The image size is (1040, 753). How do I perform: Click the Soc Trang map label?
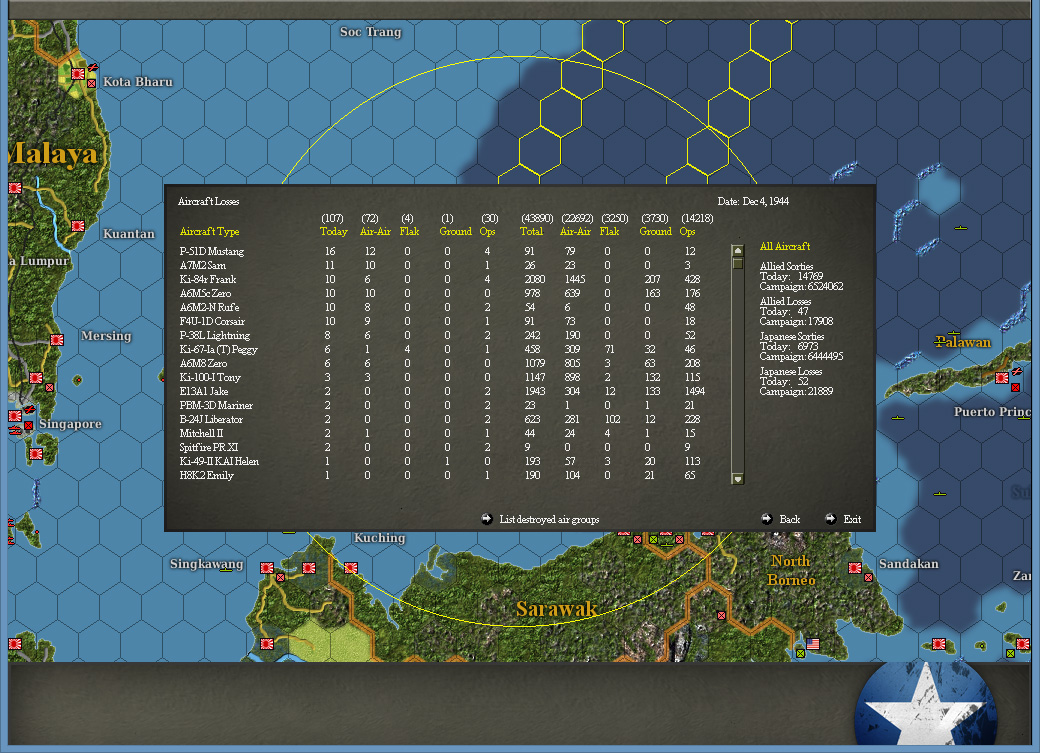[371, 32]
